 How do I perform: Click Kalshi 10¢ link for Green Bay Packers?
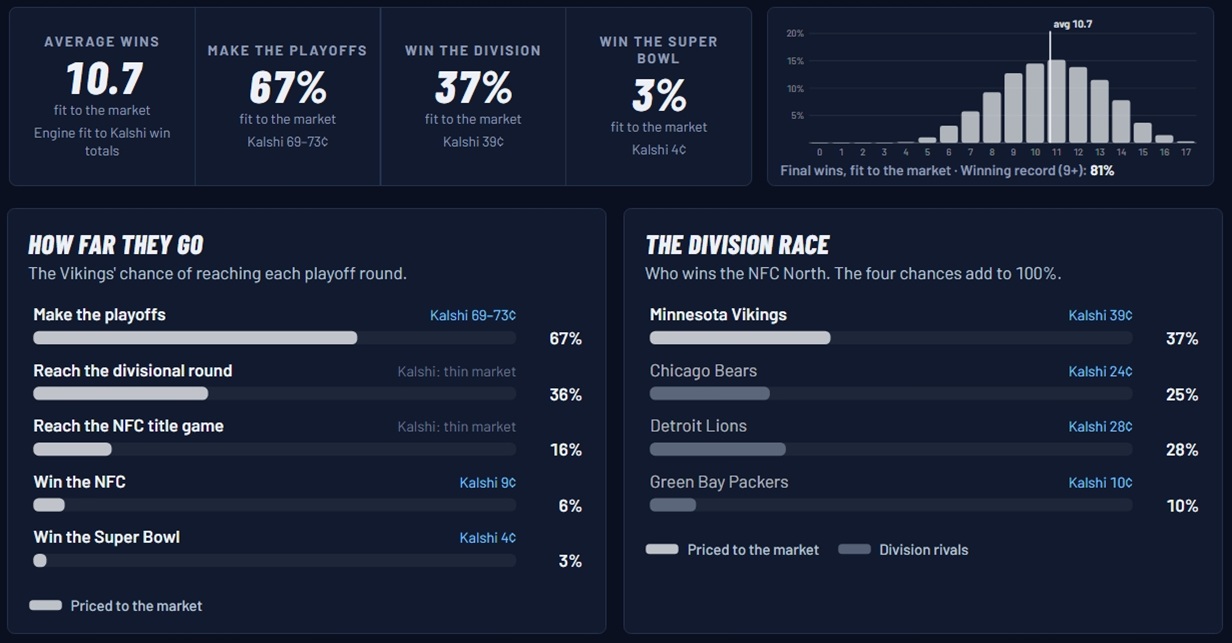tap(1100, 482)
